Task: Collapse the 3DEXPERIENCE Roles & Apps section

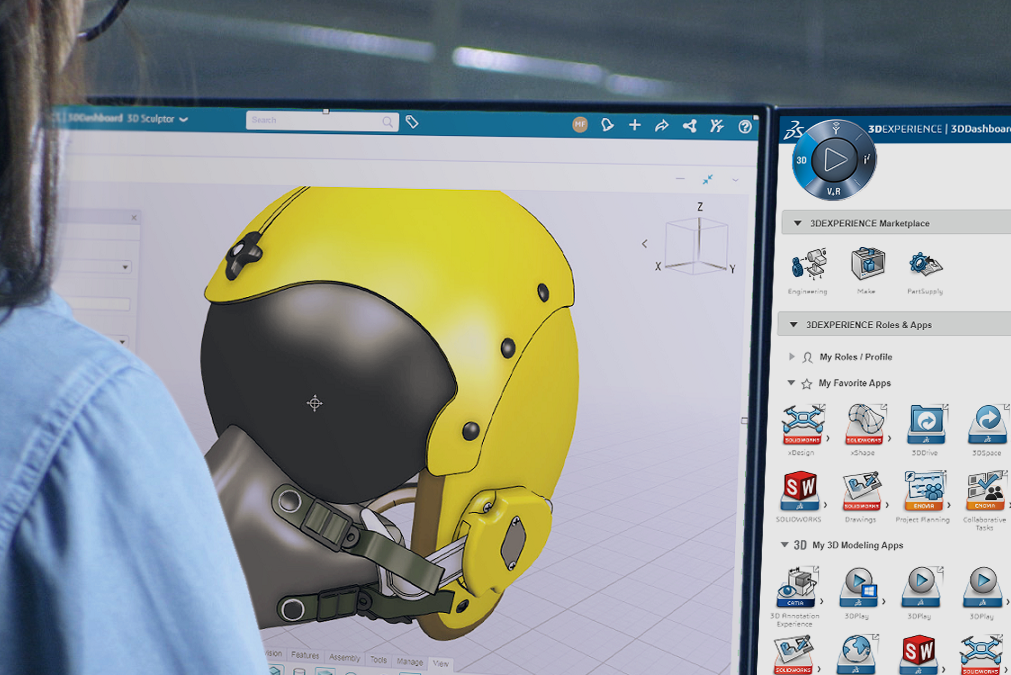Action: pos(794,325)
